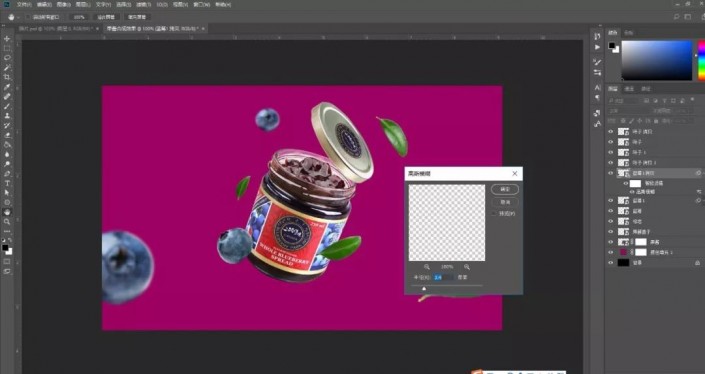Select the Horizontal Type tool

[7, 183]
